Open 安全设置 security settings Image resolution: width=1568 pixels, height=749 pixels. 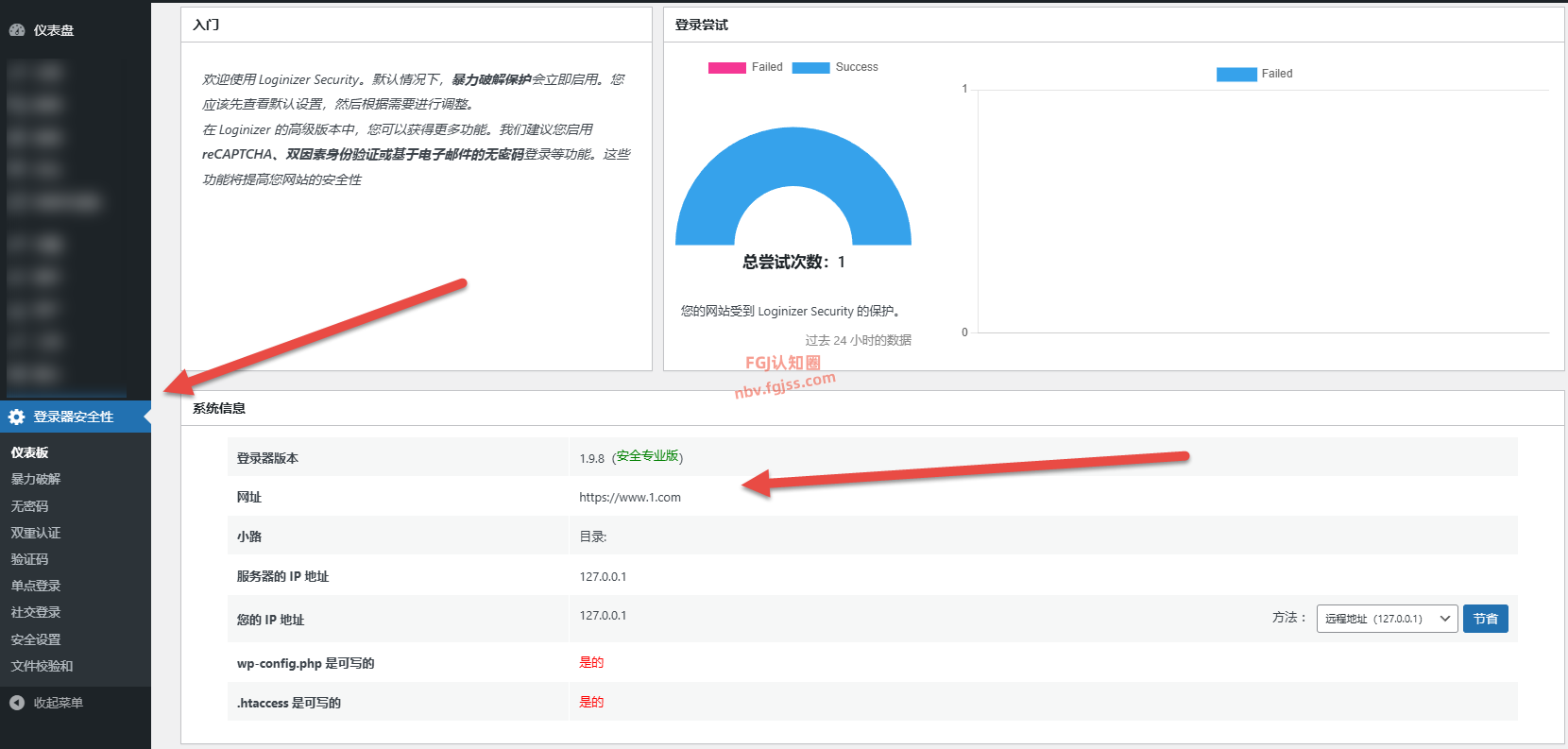point(36,639)
